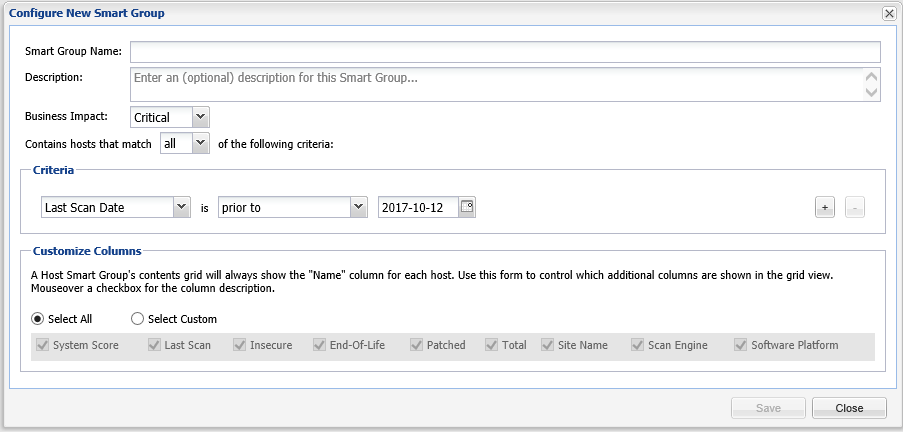
Task: Open the calendar date picker icon
Action: (x=467, y=207)
